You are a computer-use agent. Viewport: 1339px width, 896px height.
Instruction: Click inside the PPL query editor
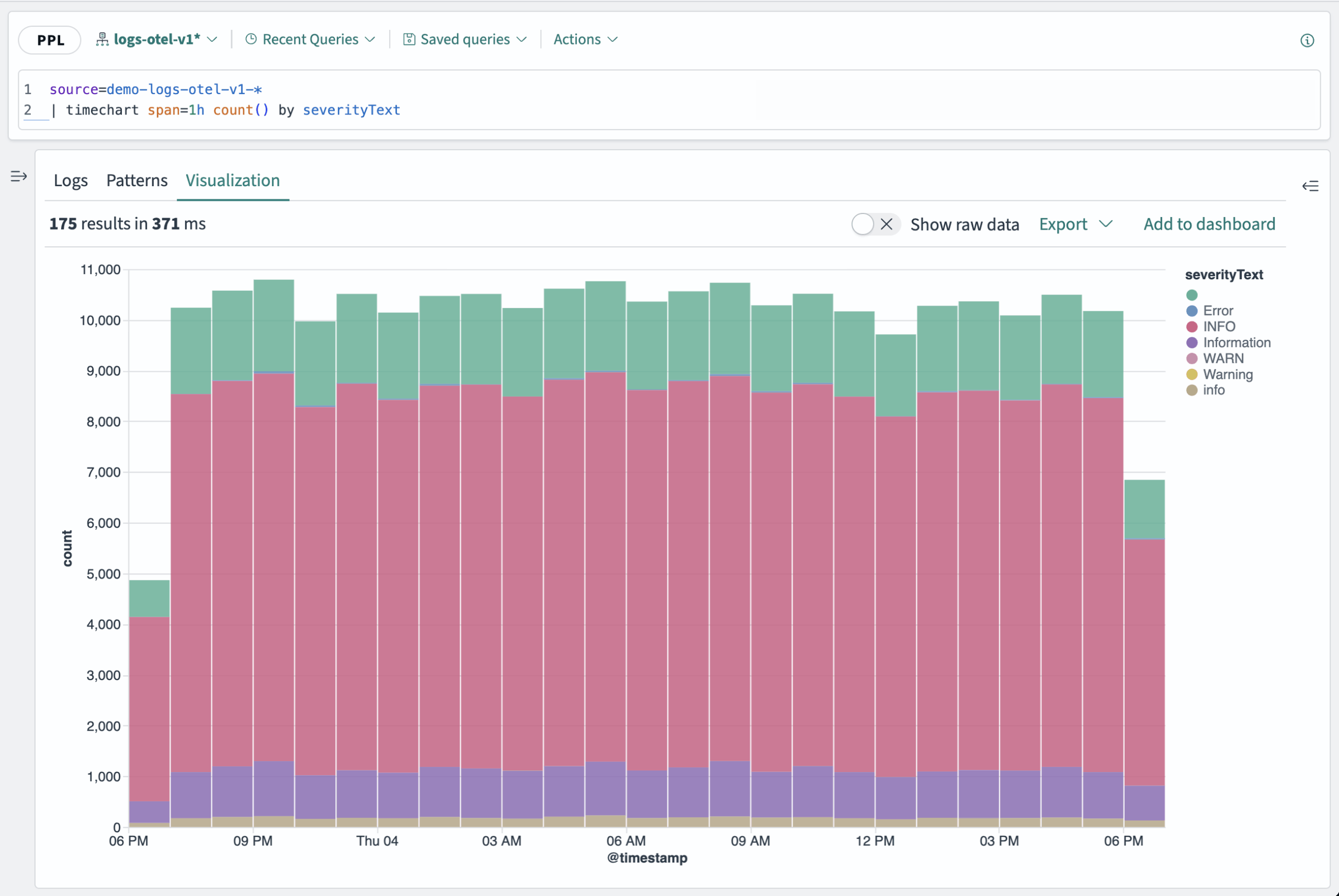pos(686,100)
